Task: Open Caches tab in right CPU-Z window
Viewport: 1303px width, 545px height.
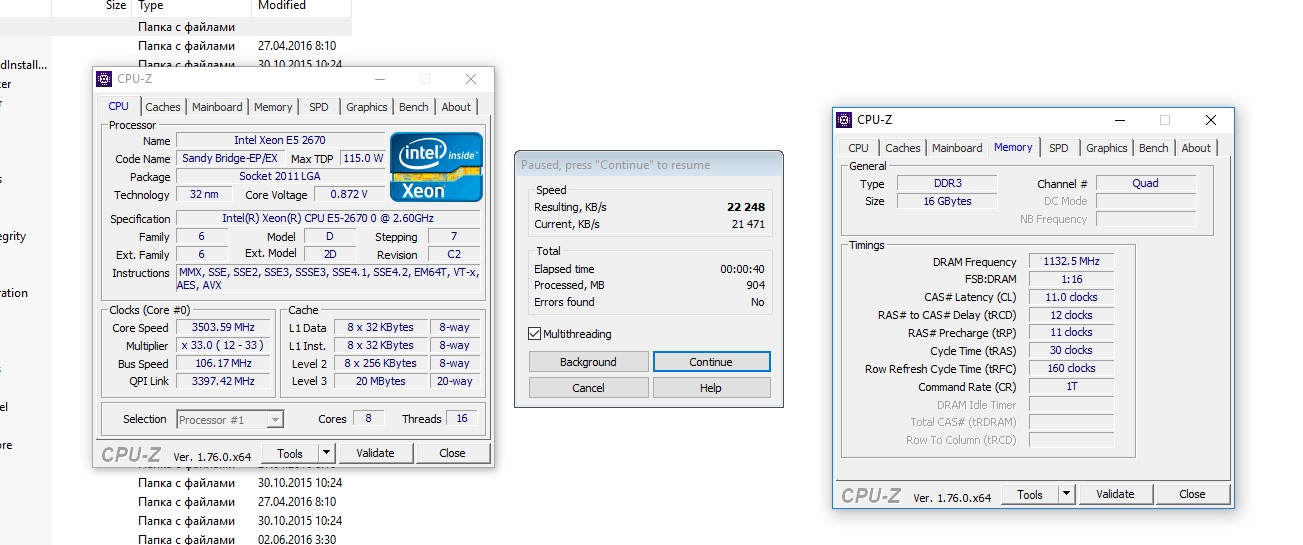Action: point(903,148)
